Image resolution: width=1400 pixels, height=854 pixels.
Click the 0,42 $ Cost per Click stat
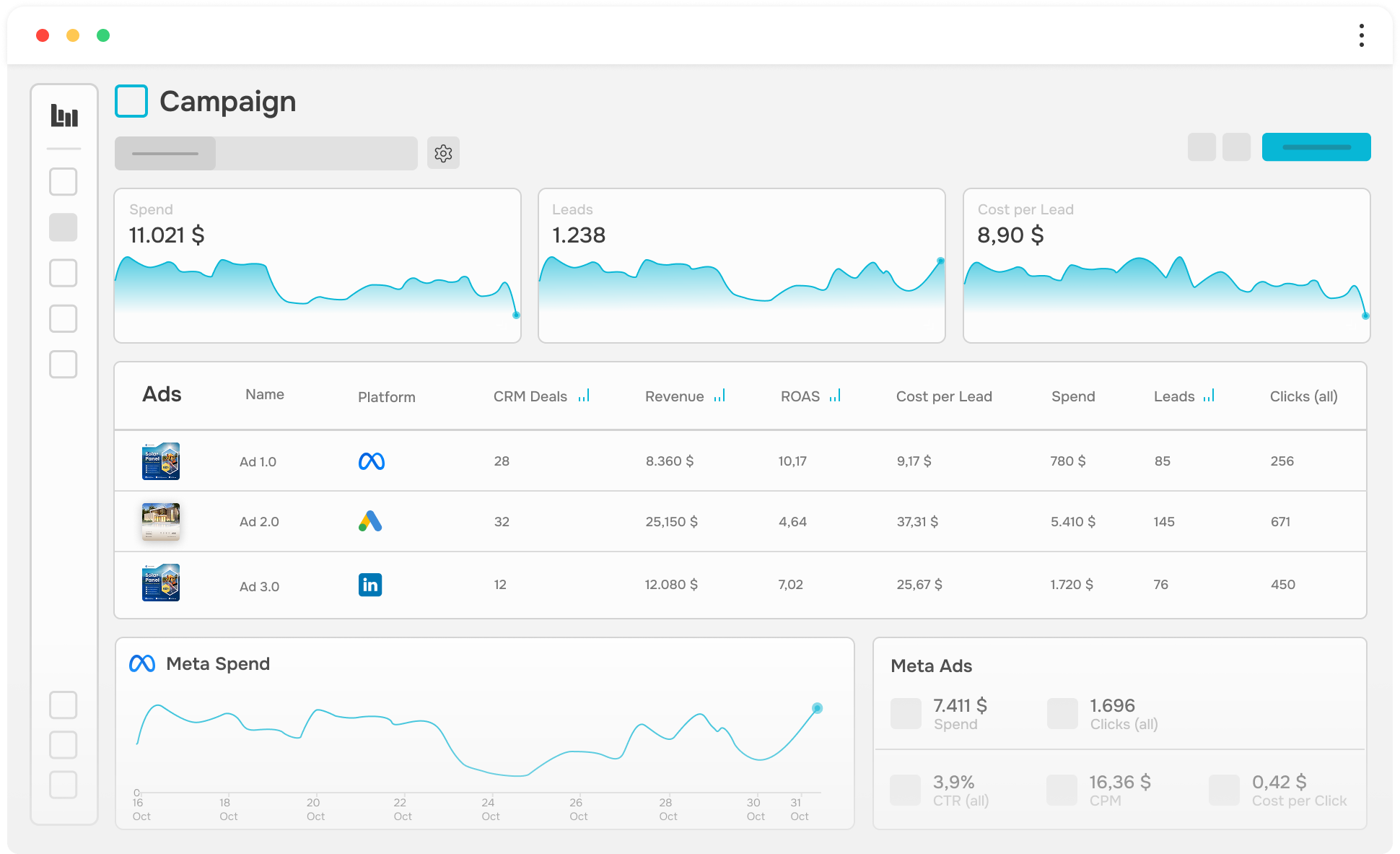coord(1278,790)
